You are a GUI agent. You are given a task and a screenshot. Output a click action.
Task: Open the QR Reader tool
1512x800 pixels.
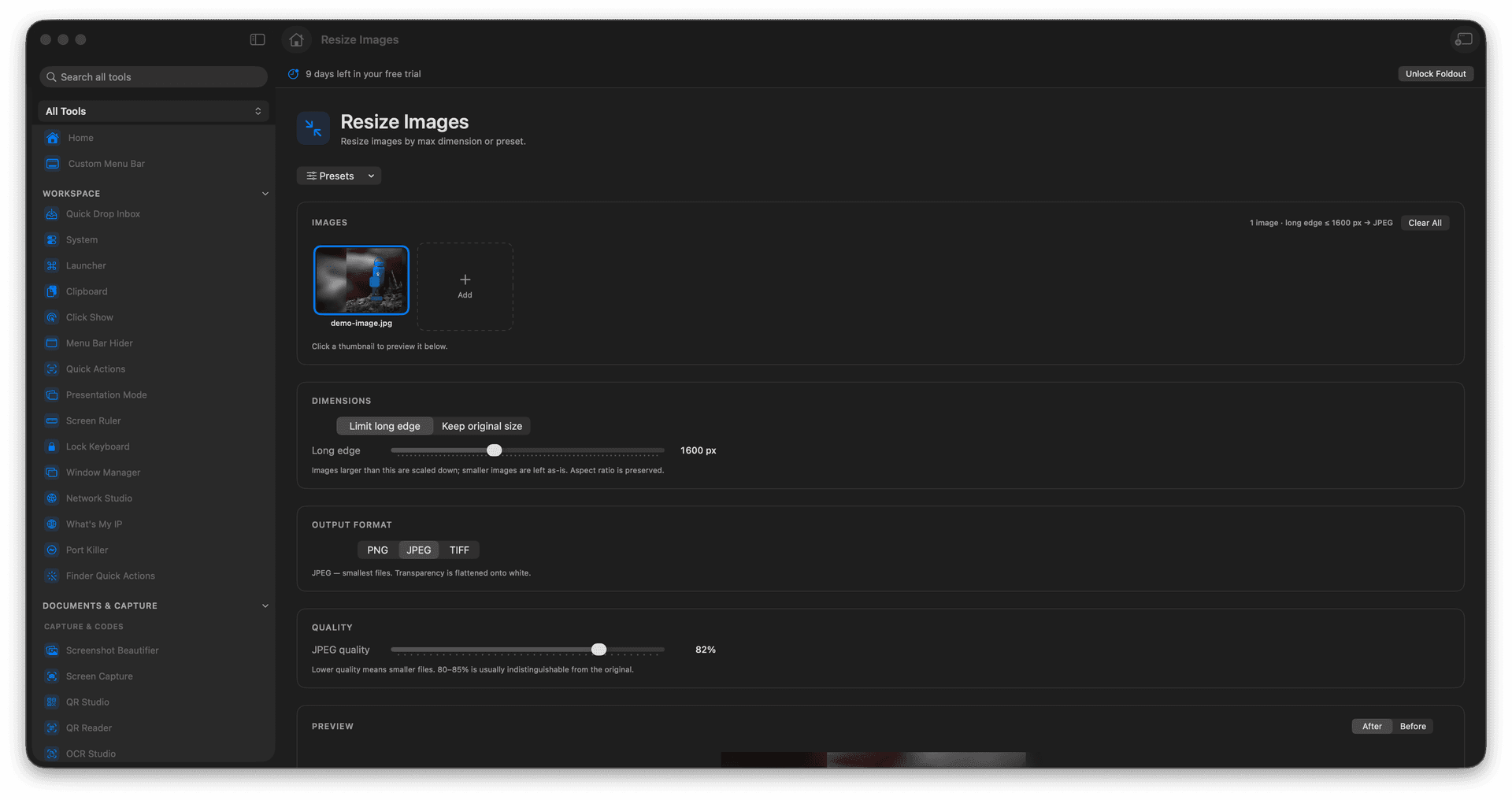point(154,728)
